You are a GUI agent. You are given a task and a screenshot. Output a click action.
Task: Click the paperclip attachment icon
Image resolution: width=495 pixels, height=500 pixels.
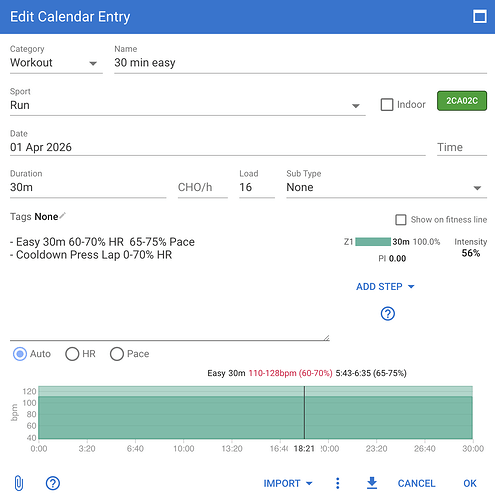[19, 483]
